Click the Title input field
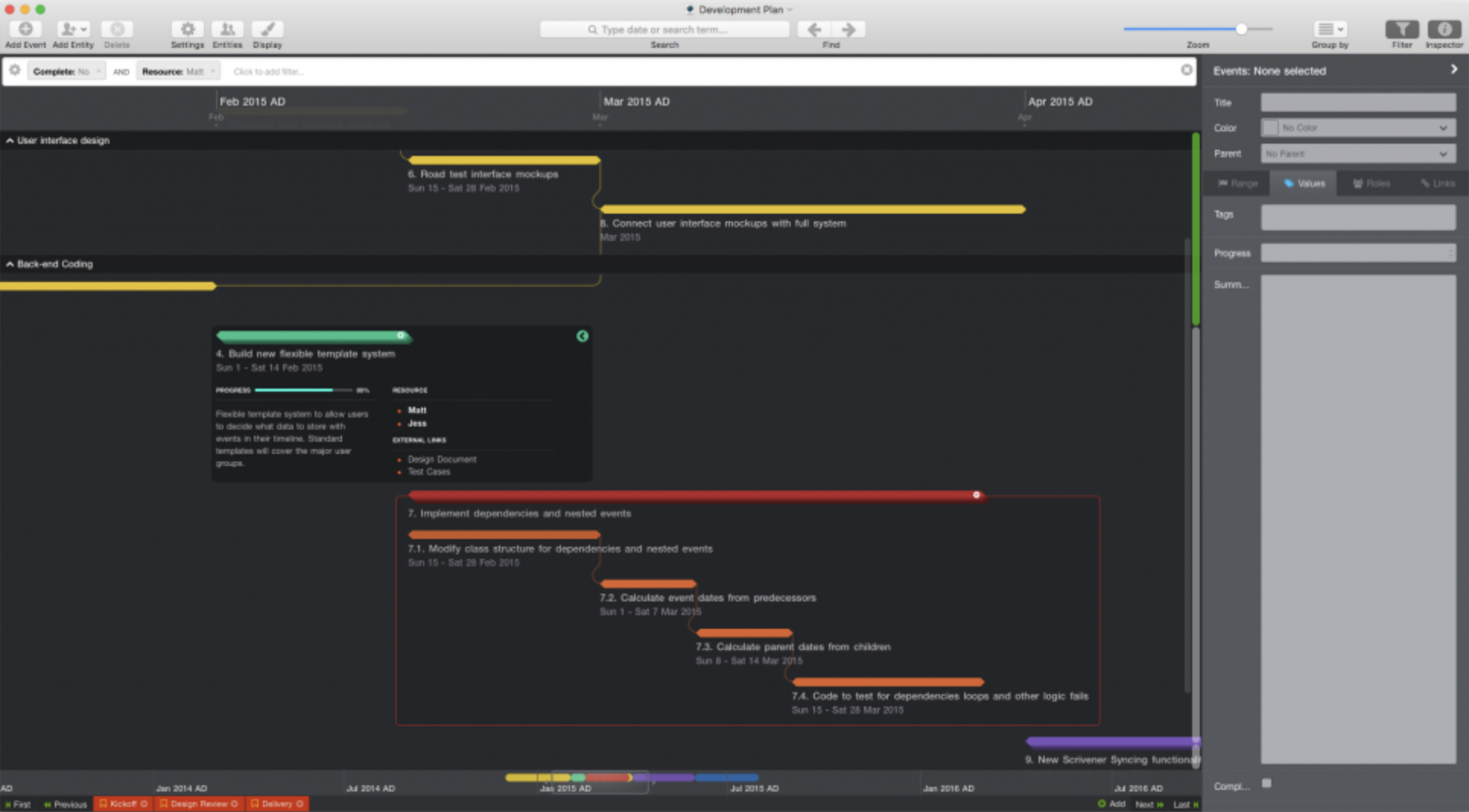 1358,103
